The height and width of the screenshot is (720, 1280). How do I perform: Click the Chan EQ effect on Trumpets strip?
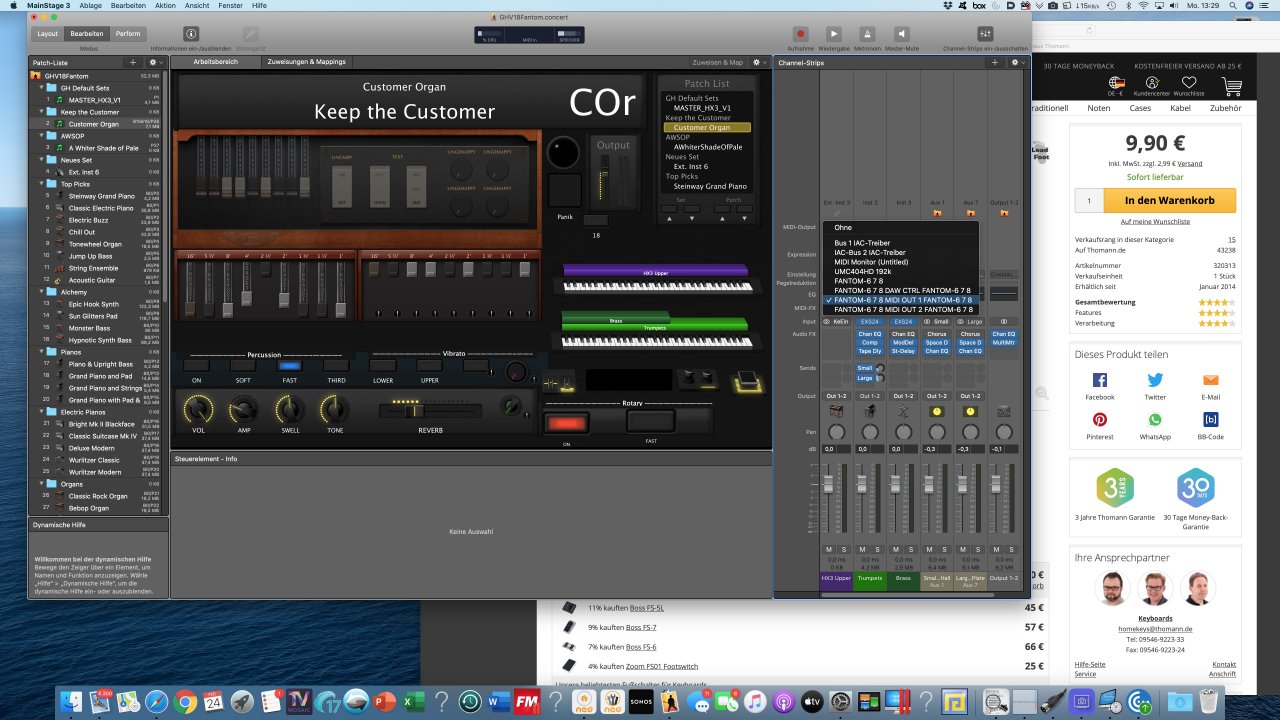coord(870,334)
